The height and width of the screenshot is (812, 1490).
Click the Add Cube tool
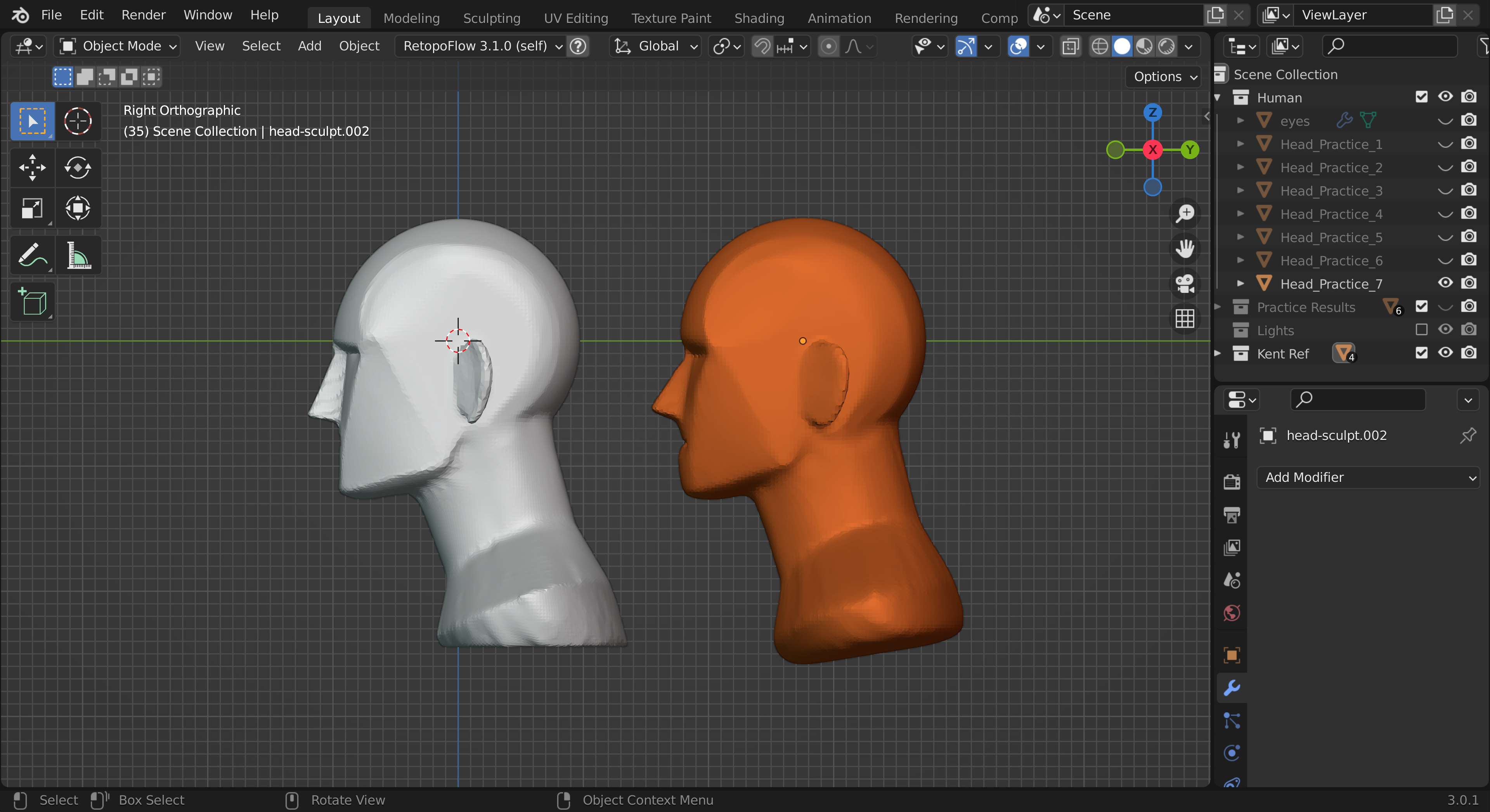(32, 301)
